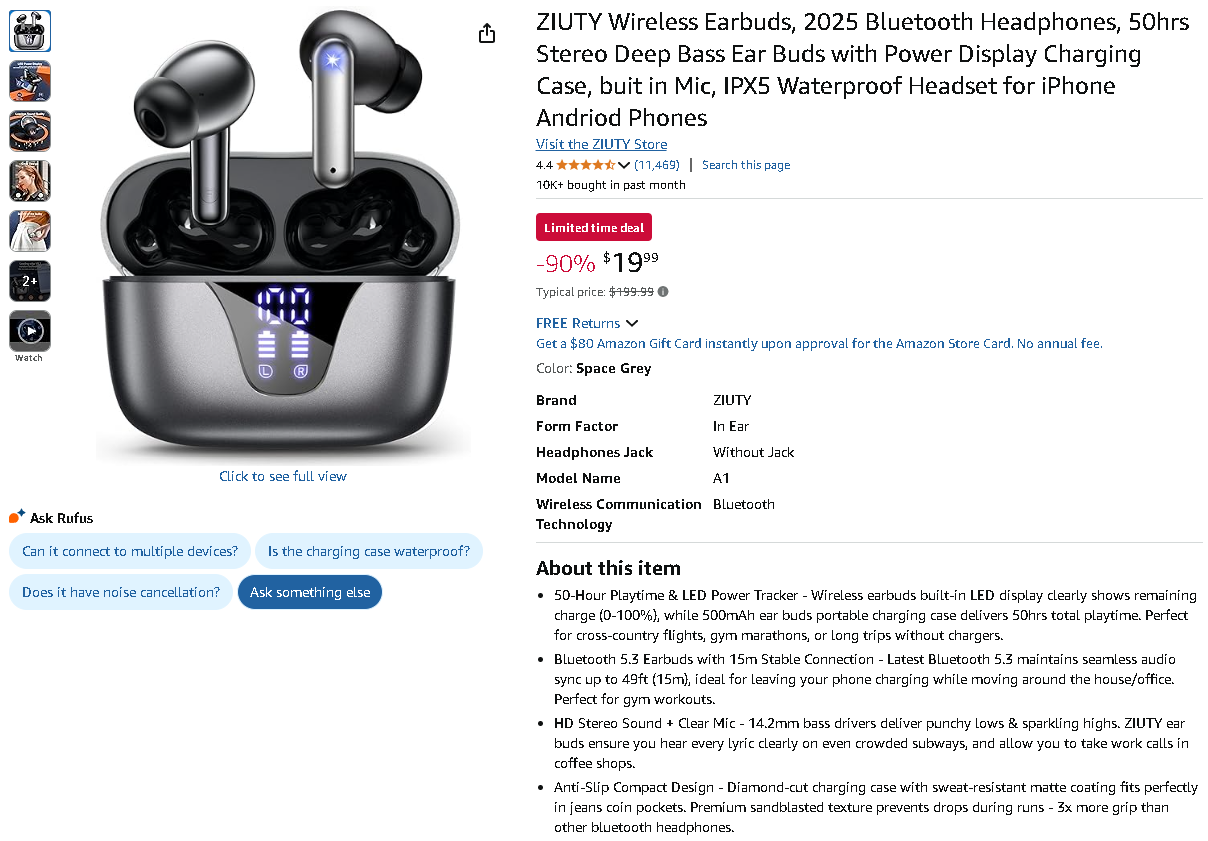Click the Ask Rufus sparkle icon
1208x841 pixels.
tap(17, 517)
